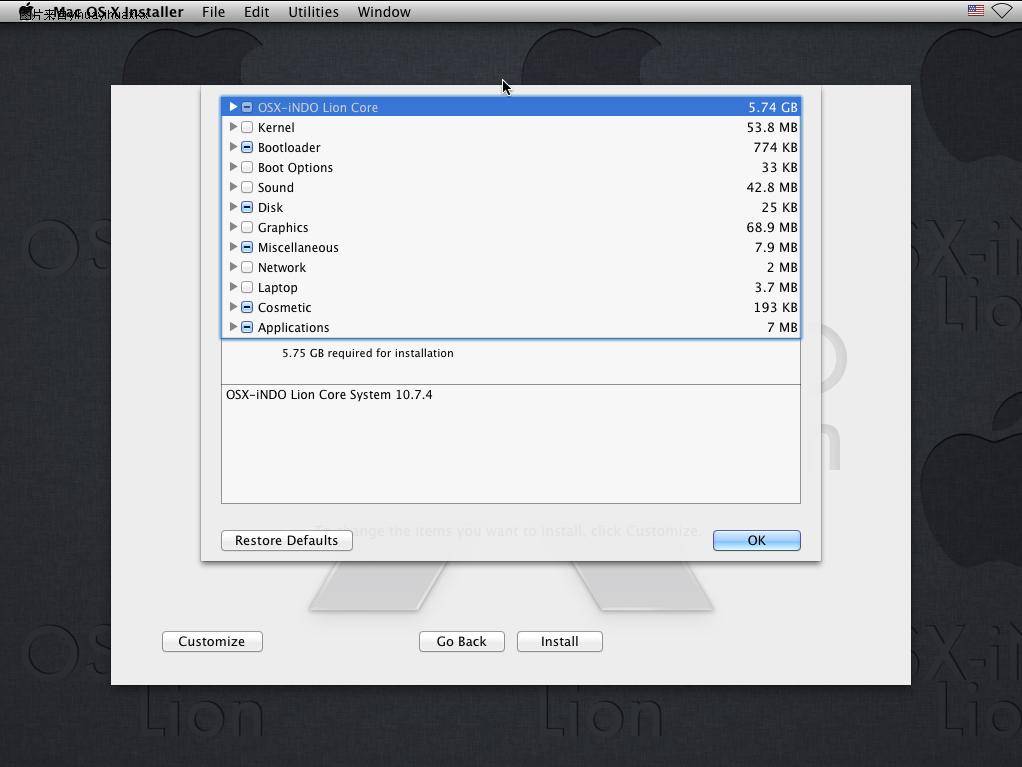Screen dimensions: 1022x767
Task: Enable the Network package checkbox
Action: pos(247,267)
